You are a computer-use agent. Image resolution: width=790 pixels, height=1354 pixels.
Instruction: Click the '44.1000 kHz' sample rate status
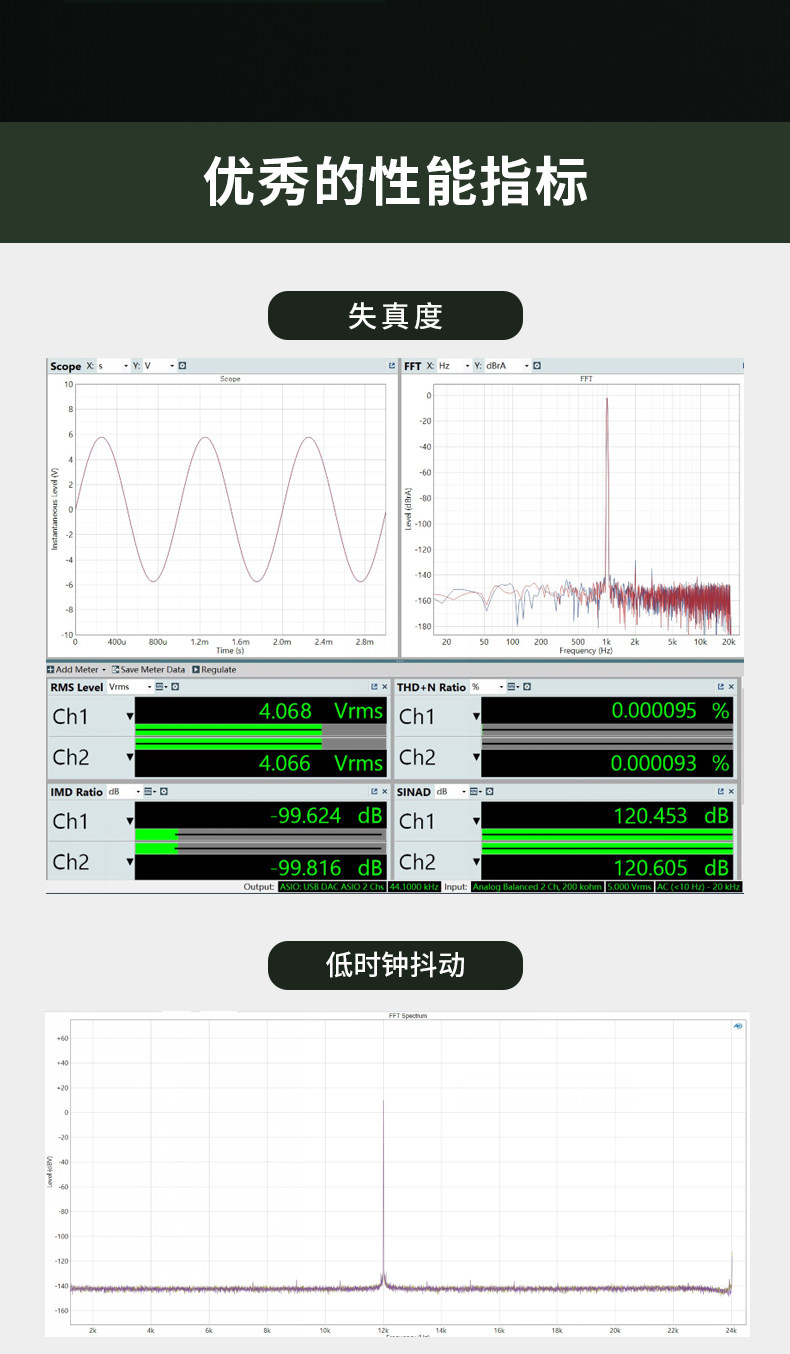point(412,887)
